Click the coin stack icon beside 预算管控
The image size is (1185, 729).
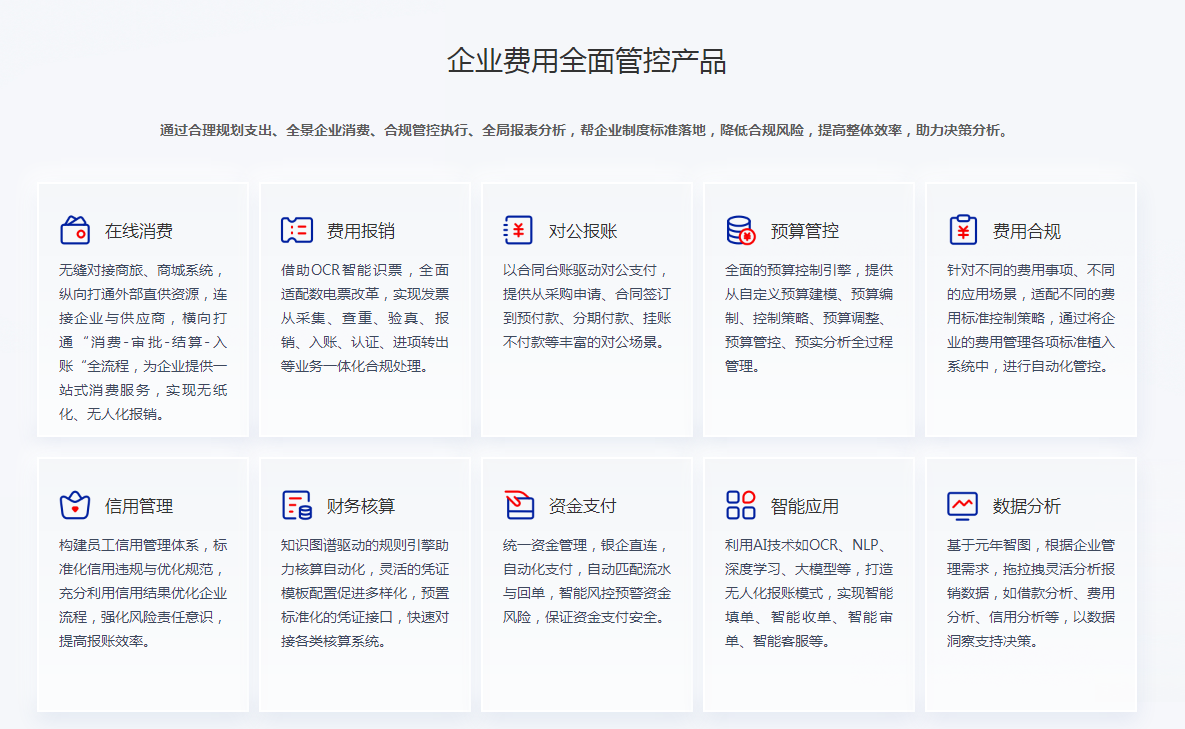coord(741,230)
